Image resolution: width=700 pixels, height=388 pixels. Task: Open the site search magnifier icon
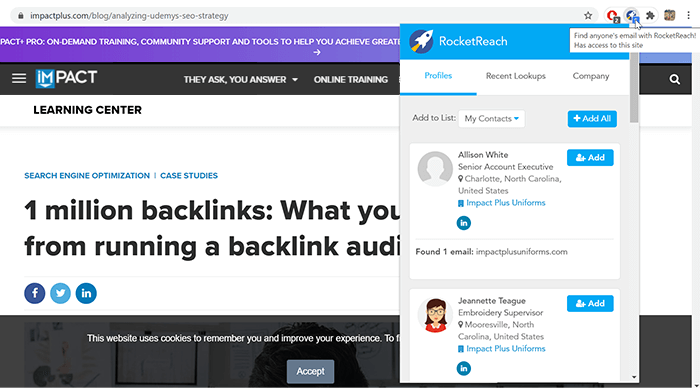coord(675,79)
